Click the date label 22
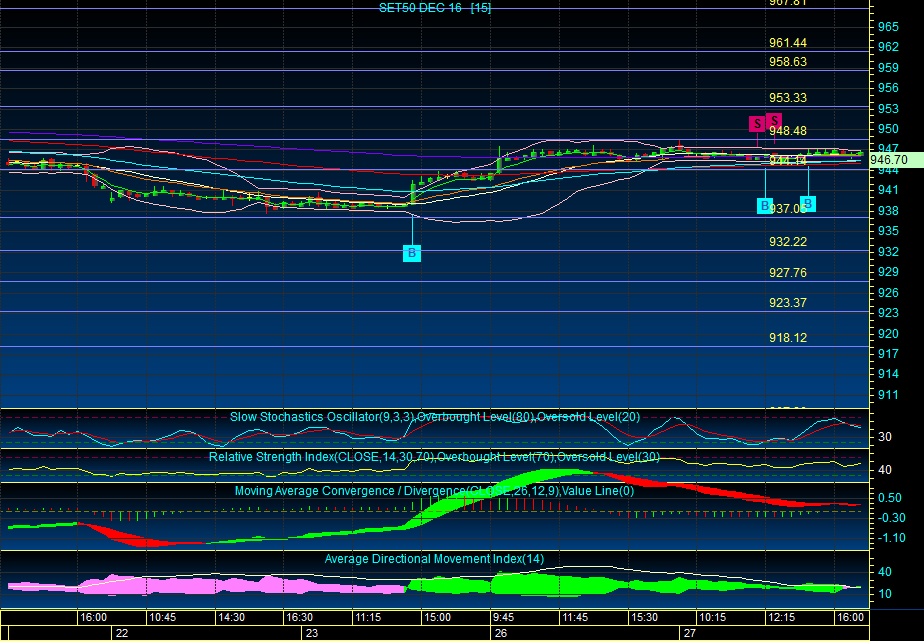The image size is (924, 641). point(122,633)
